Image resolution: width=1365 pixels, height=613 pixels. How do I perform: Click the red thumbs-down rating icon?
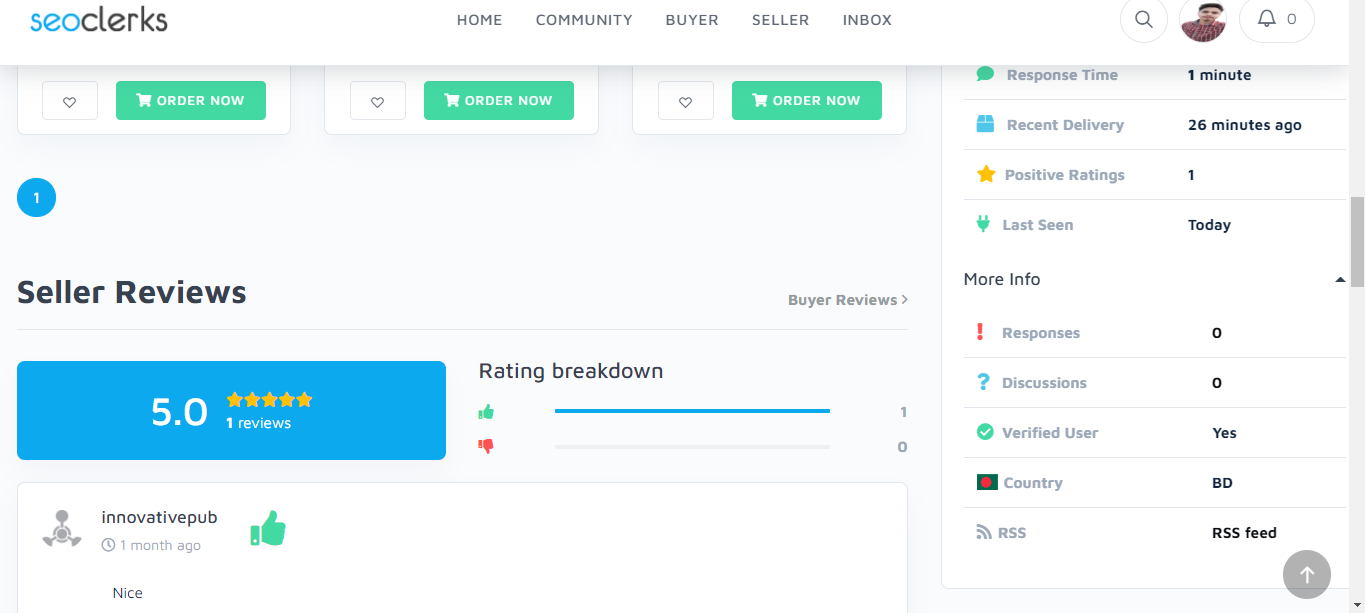point(486,446)
